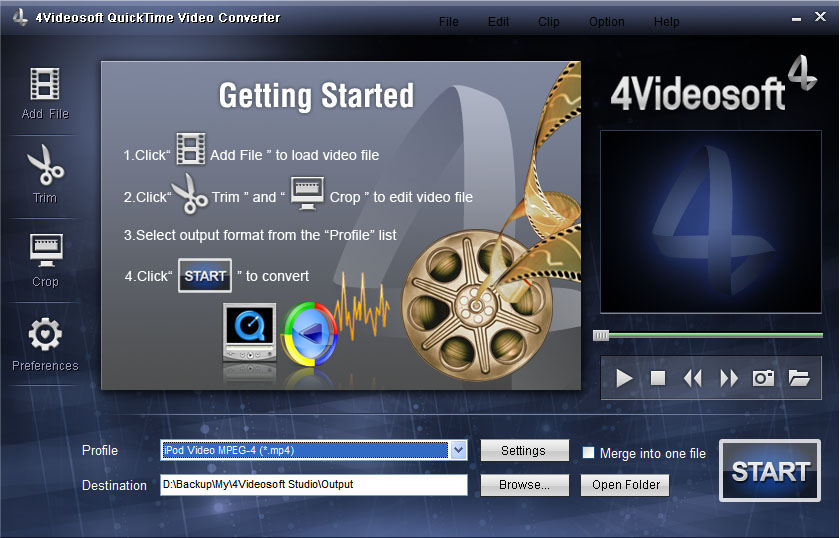Click the Add File filmstrip icon in the sidebar

(x=44, y=84)
